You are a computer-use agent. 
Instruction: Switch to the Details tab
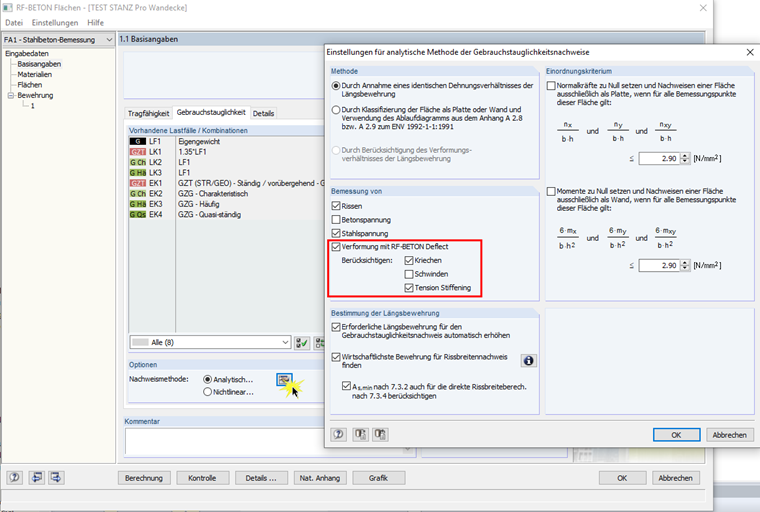(x=263, y=113)
